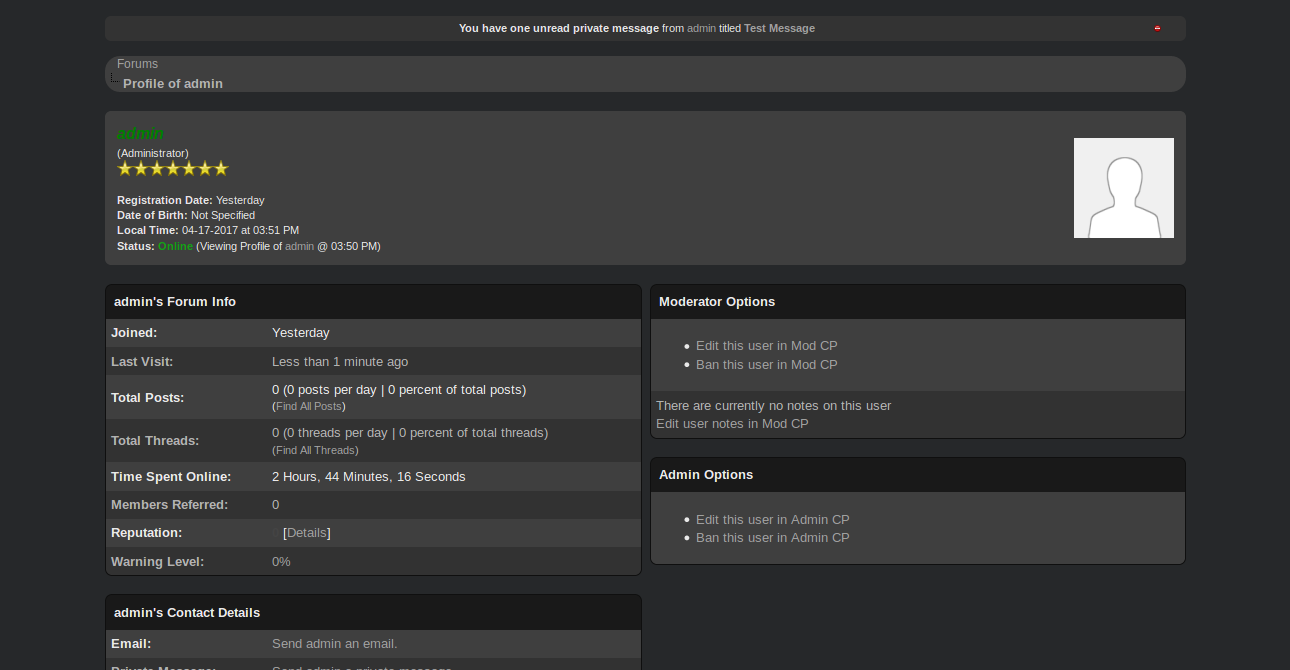Edit this user in Mod CP

point(766,346)
